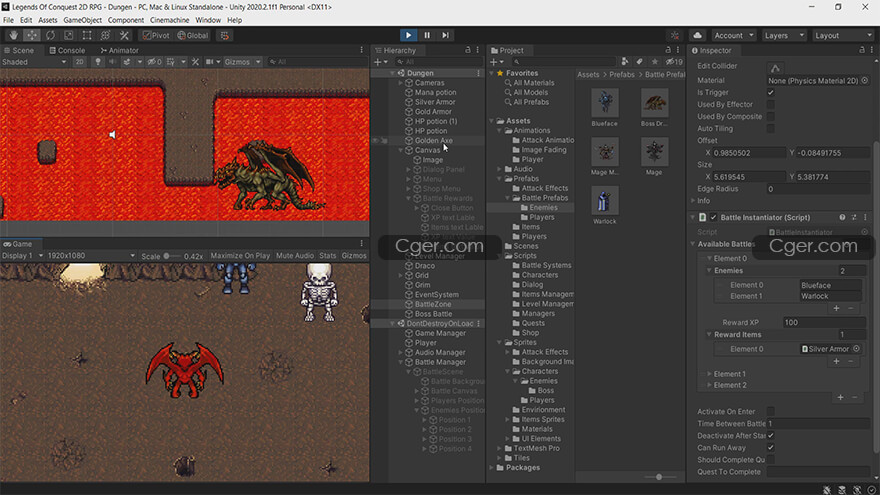This screenshot has width=880, height=495.
Task: Toggle Auto Tiling checkbox
Action: (771, 129)
